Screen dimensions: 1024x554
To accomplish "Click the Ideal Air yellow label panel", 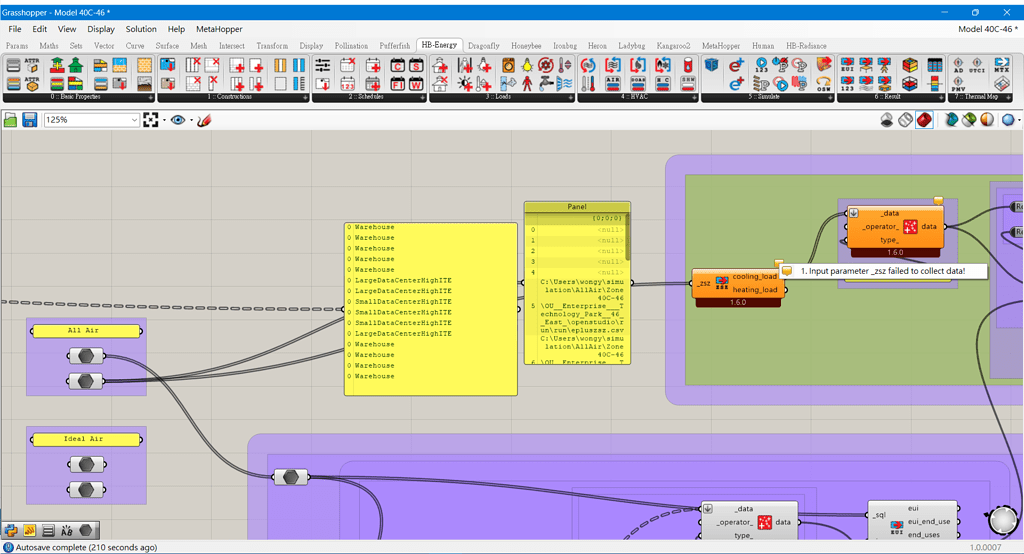I will pos(86,439).
